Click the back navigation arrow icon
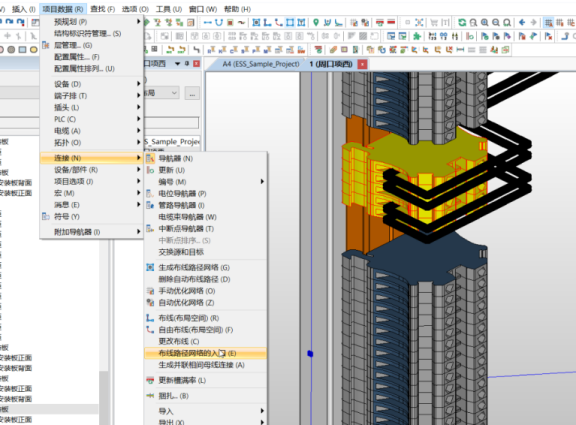 (522, 23)
